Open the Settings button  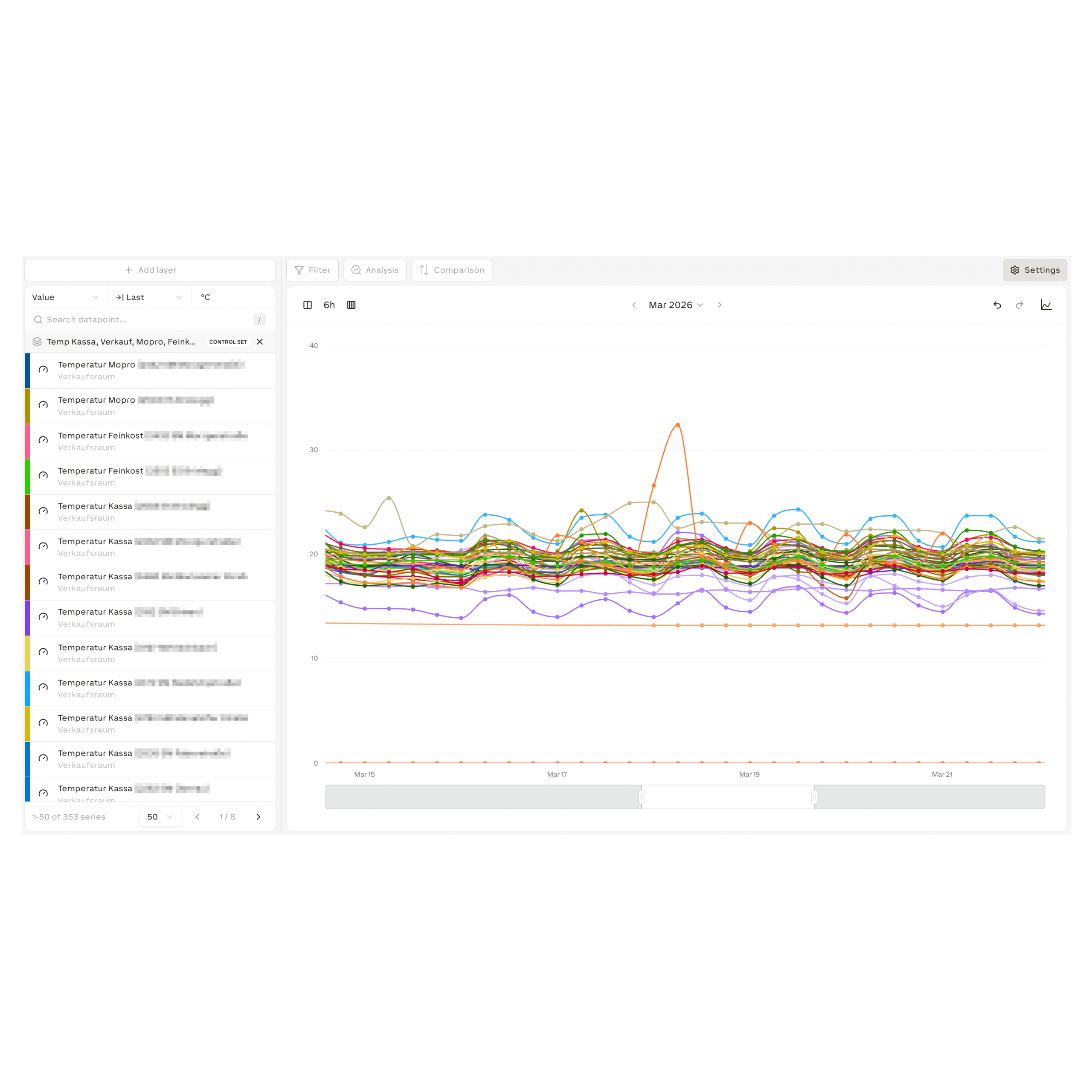1034,270
